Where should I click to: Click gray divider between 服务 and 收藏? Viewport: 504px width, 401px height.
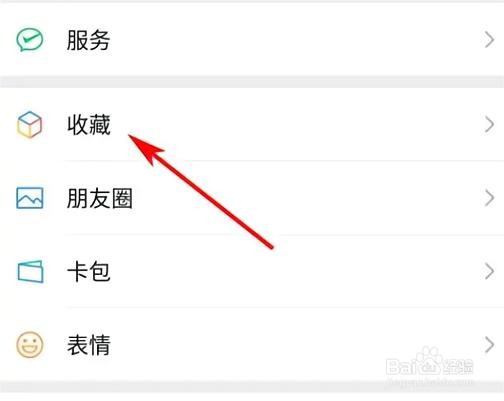252,82
